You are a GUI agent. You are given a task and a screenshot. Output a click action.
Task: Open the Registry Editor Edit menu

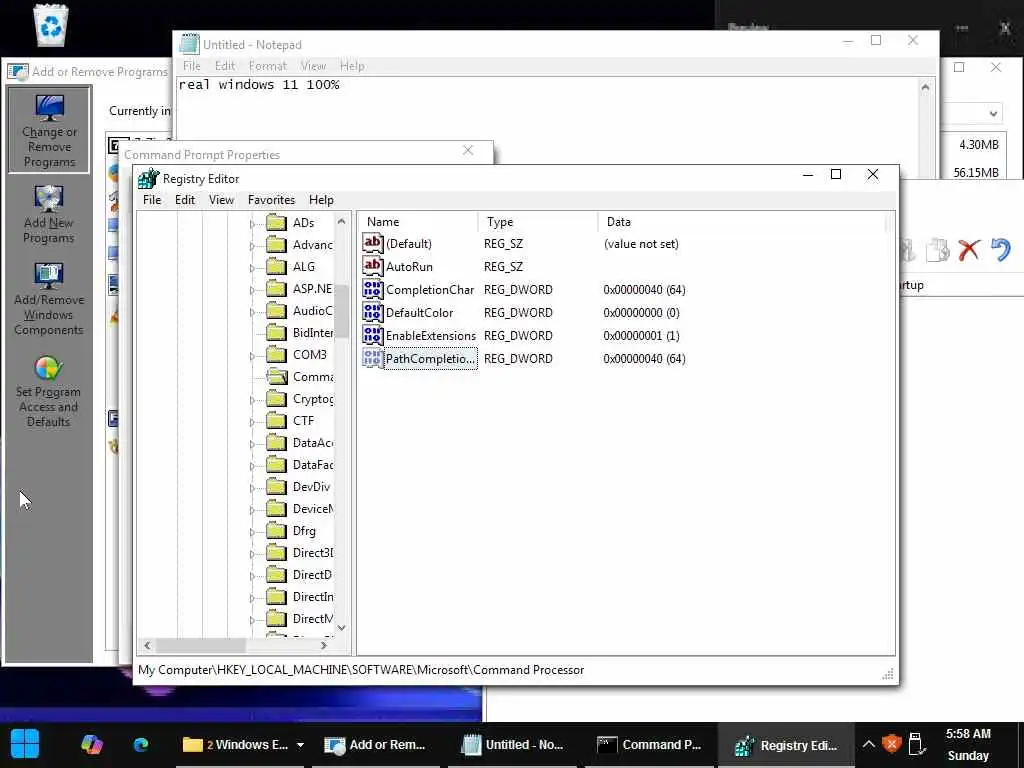coord(185,200)
